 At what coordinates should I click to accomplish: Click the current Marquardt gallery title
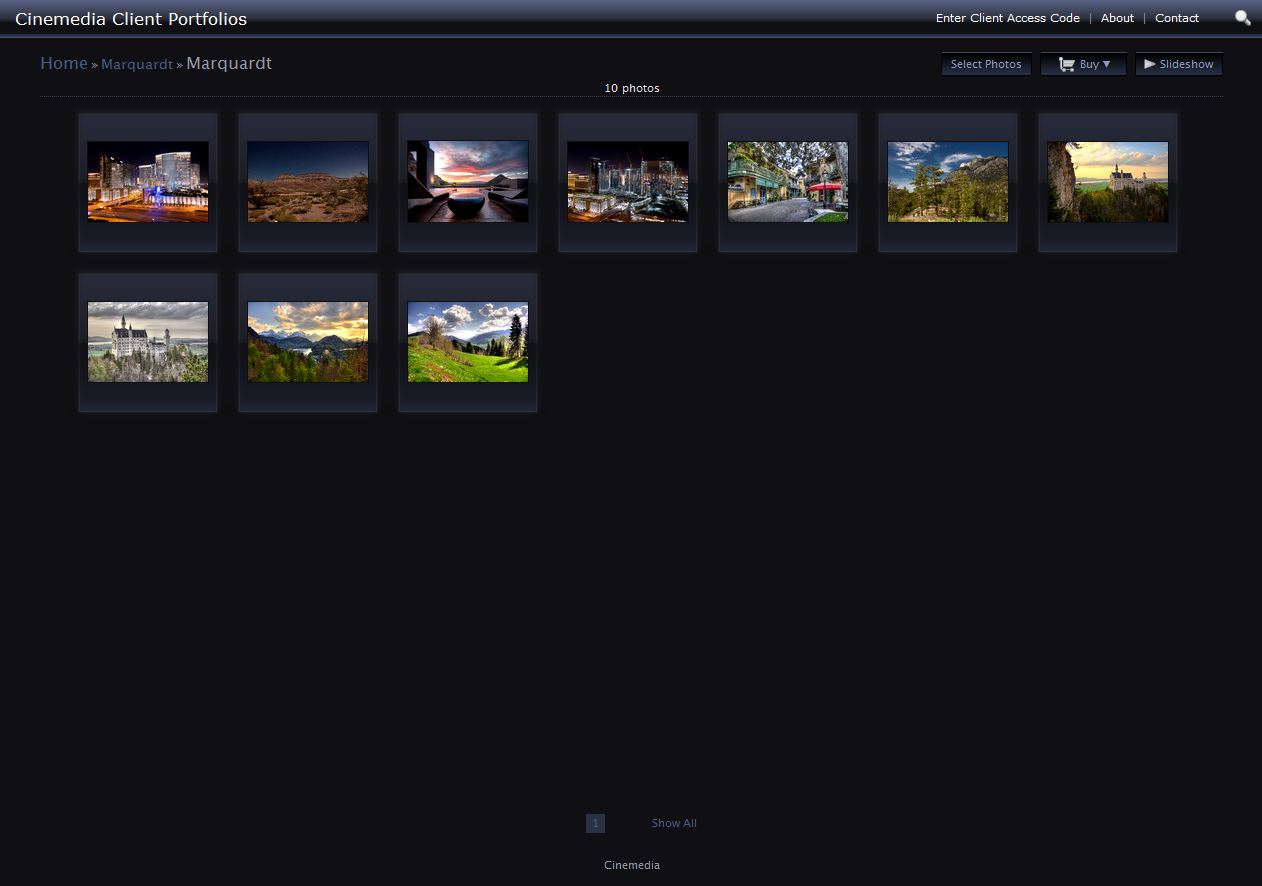coord(229,63)
